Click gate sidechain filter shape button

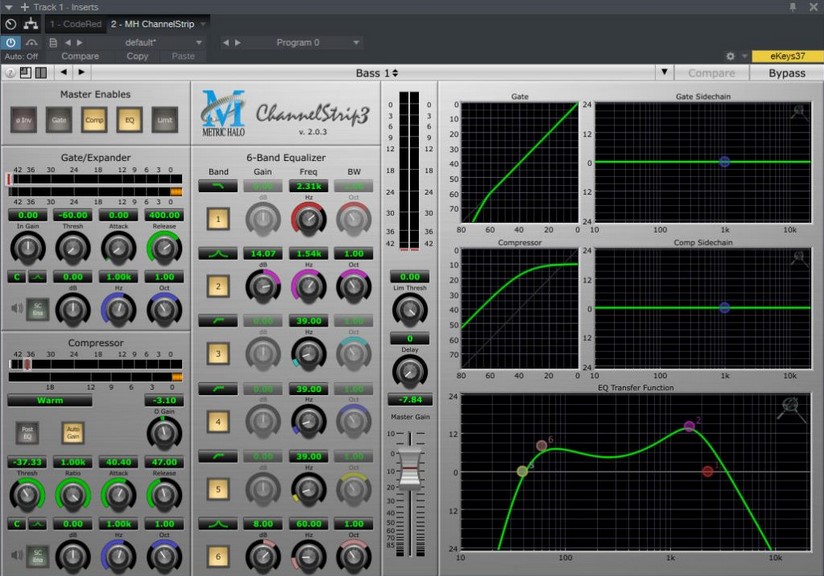37,277
